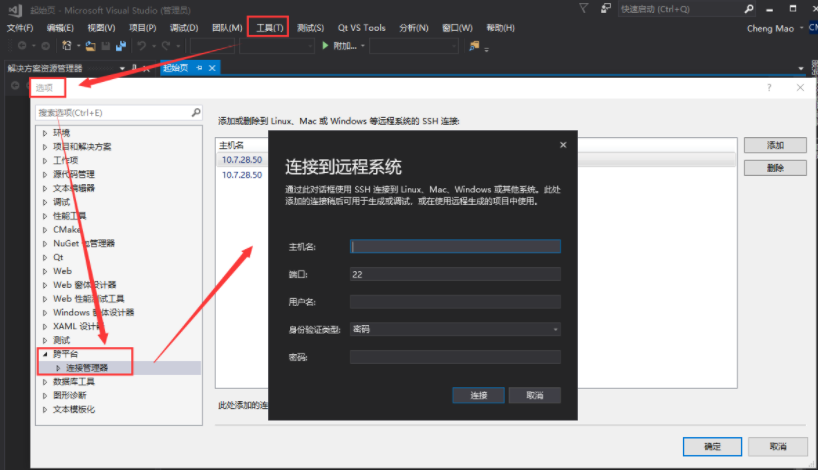This screenshot has height=470, width=818.
Task: Open the 文件(F) menu
Action: (20, 28)
